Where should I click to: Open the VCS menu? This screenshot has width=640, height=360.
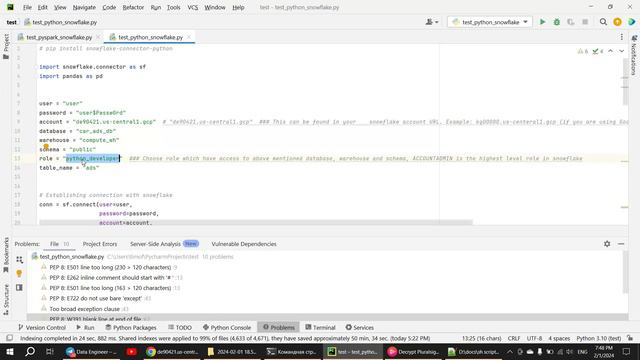pyautogui.click(x=192, y=7)
